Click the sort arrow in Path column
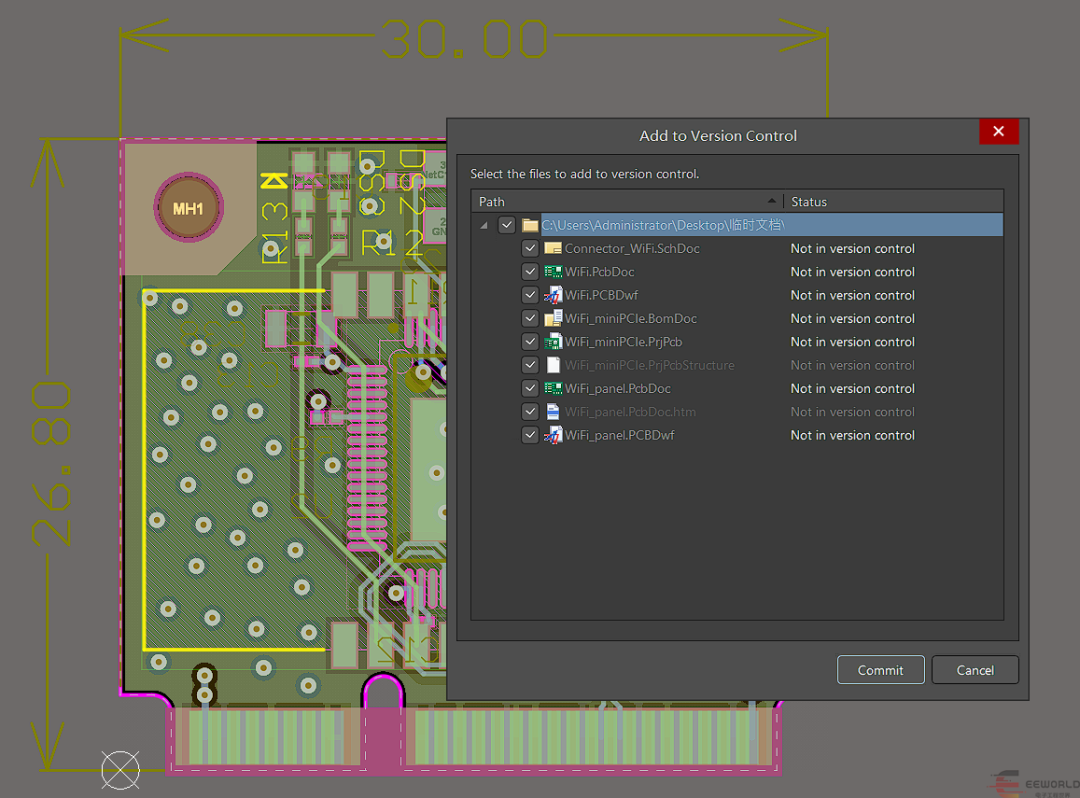This screenshot has width=1080, height=798. coord(771,201)
